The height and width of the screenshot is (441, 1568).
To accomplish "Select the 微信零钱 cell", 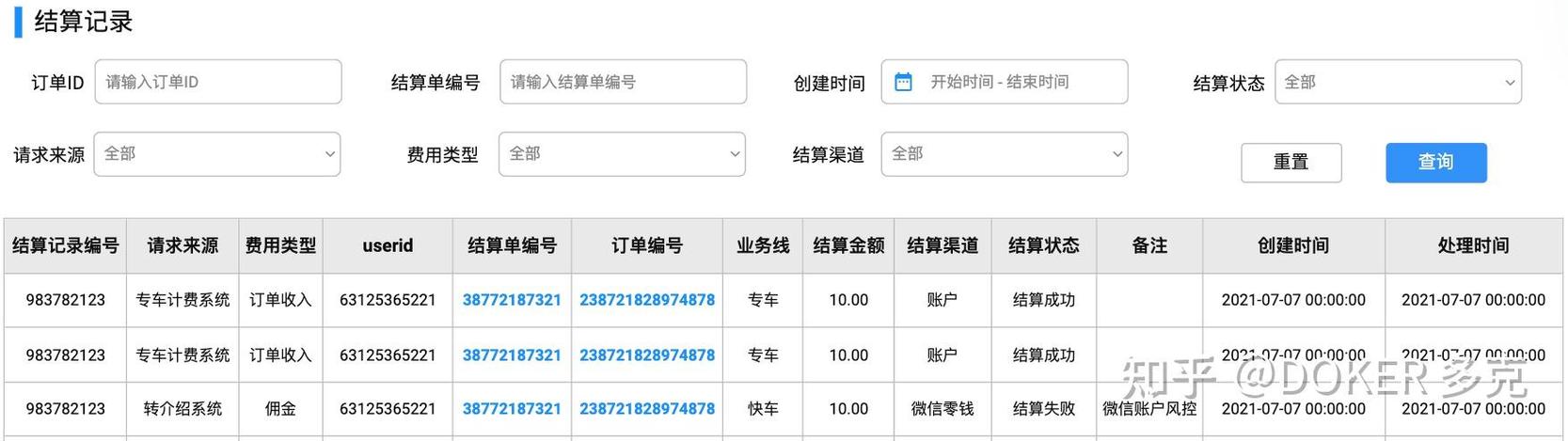I will pyautogui.click(x=942, y=409).
